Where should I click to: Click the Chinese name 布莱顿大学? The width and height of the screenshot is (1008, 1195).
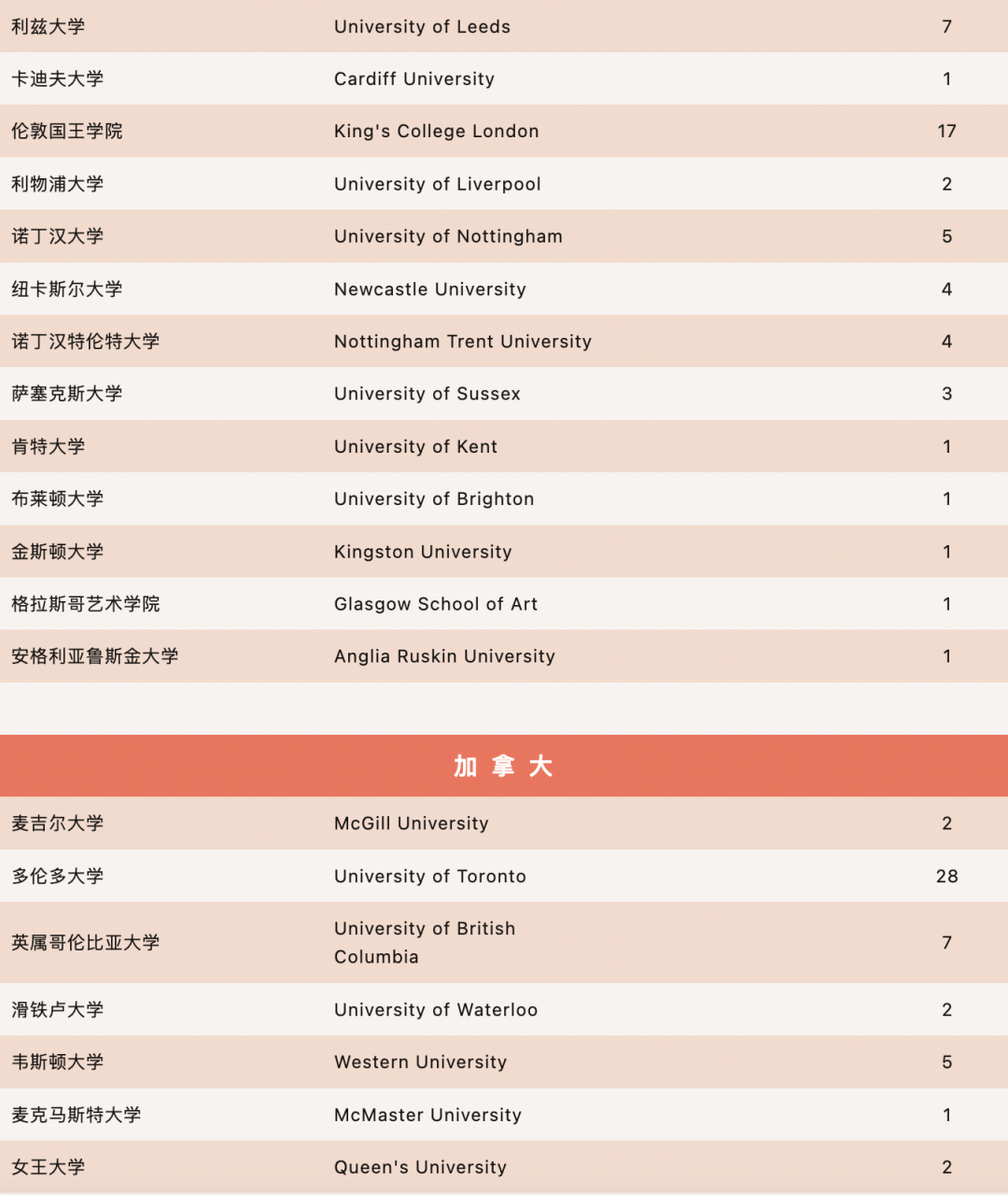[x=57, y=499]
